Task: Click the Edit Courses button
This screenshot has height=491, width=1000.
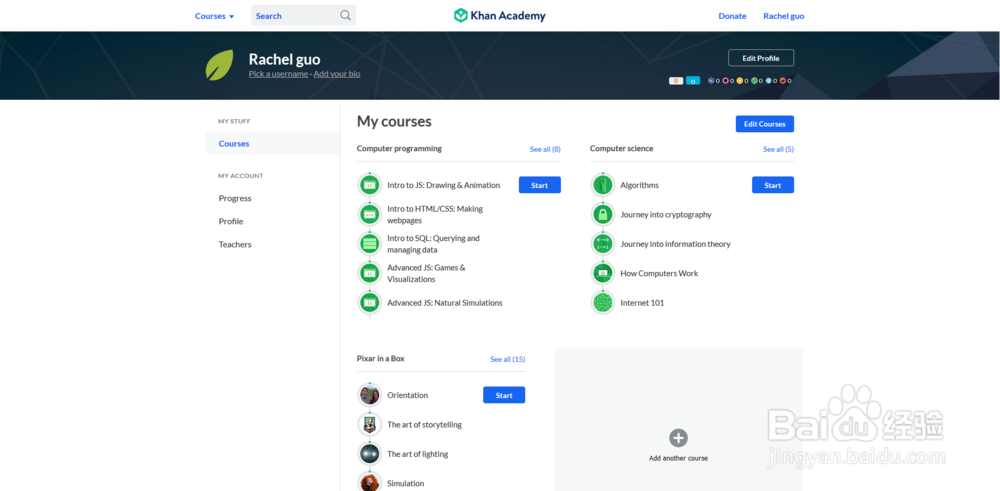Action: [x=765, y=124]
